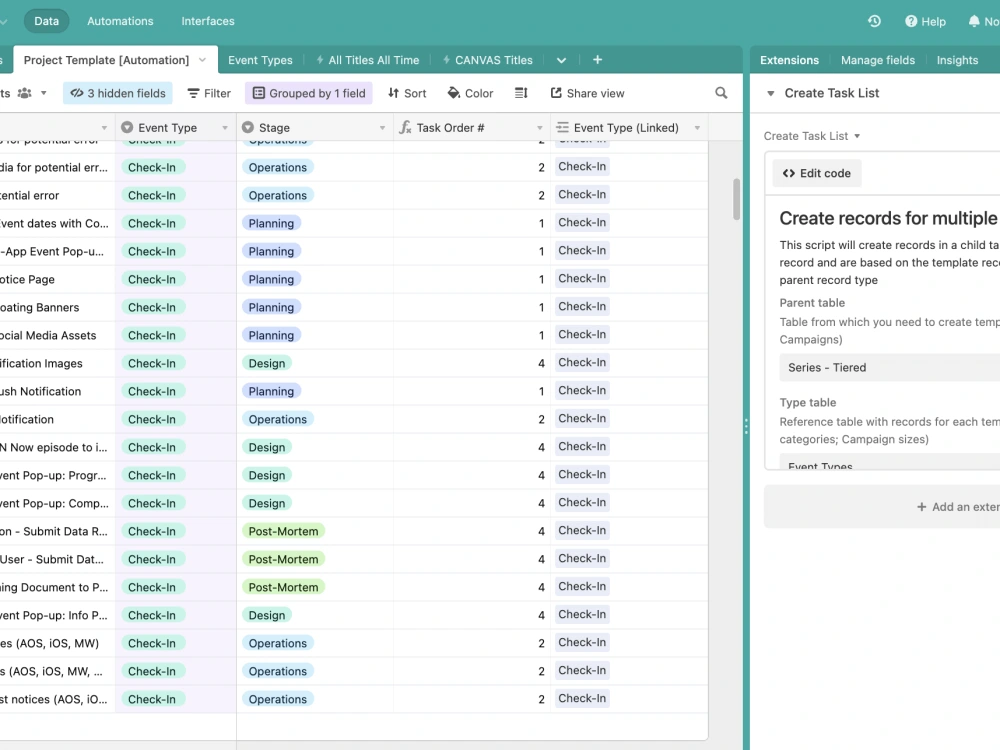This screenshot has width=1000, height=750.
Task: Open Create Task List extension menu
Action: [x=812, y=136]
